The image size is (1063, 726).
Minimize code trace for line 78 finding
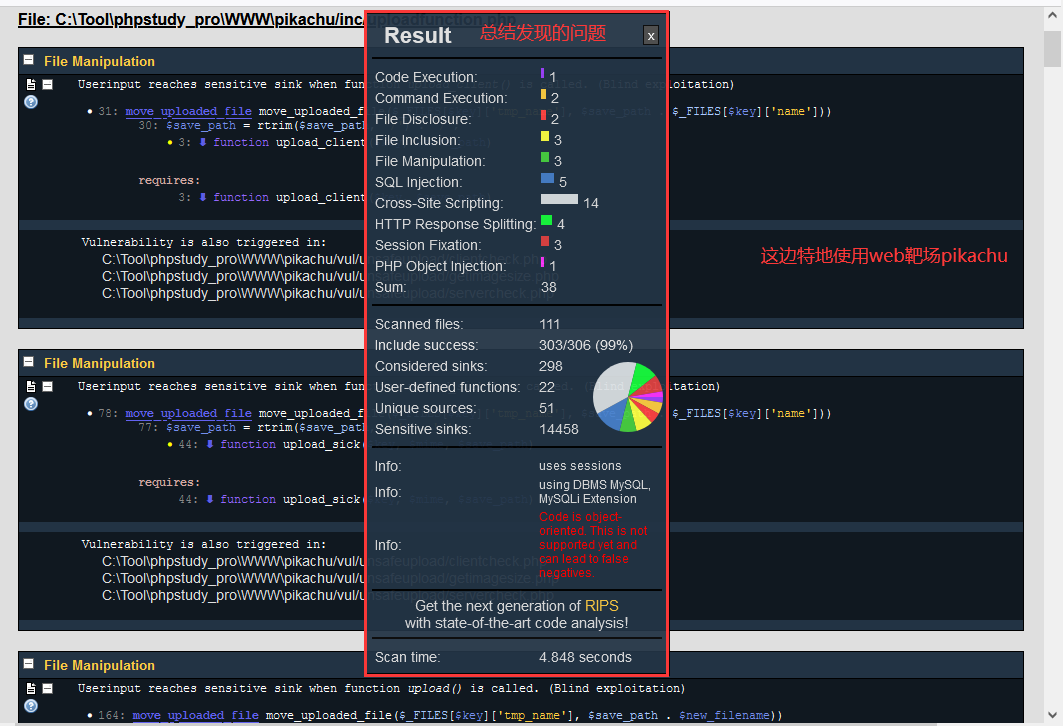click(47, 386)
